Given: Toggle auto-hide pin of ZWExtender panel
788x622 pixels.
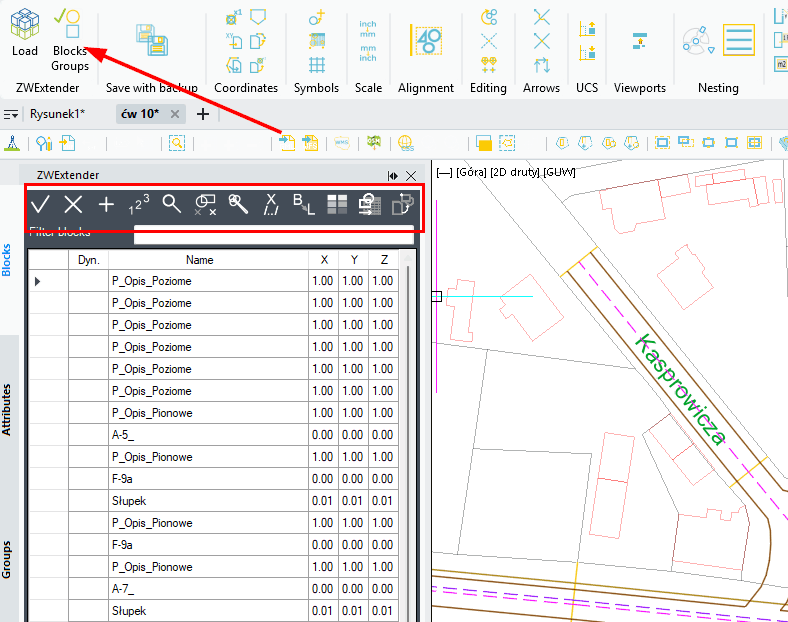Looking at the screenshot, I should point(393,176).
